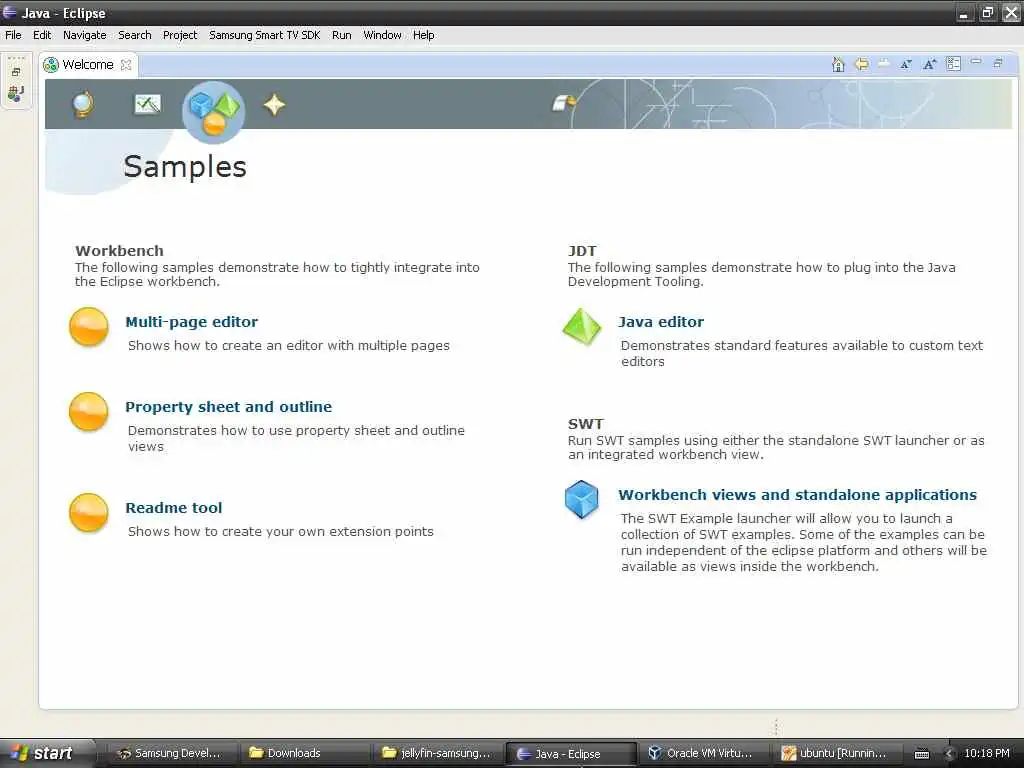
Task: Click 'Shows how to create your own extension points'
Action: tap(281, 532)
